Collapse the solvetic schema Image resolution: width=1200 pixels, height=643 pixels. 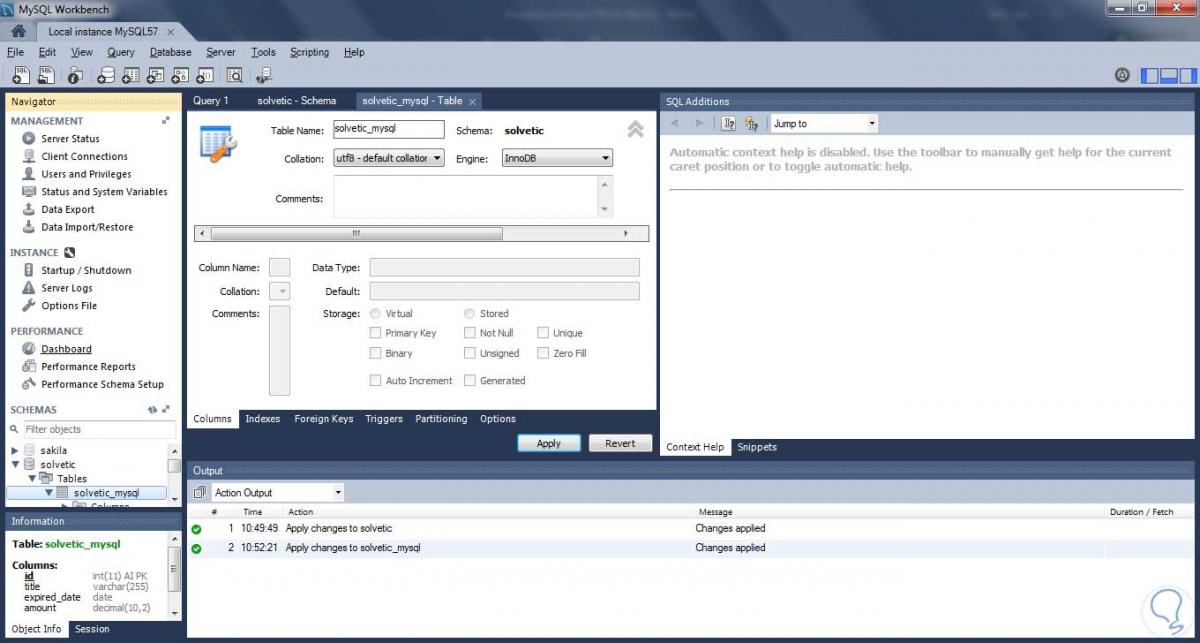click(x=15, y=465)
